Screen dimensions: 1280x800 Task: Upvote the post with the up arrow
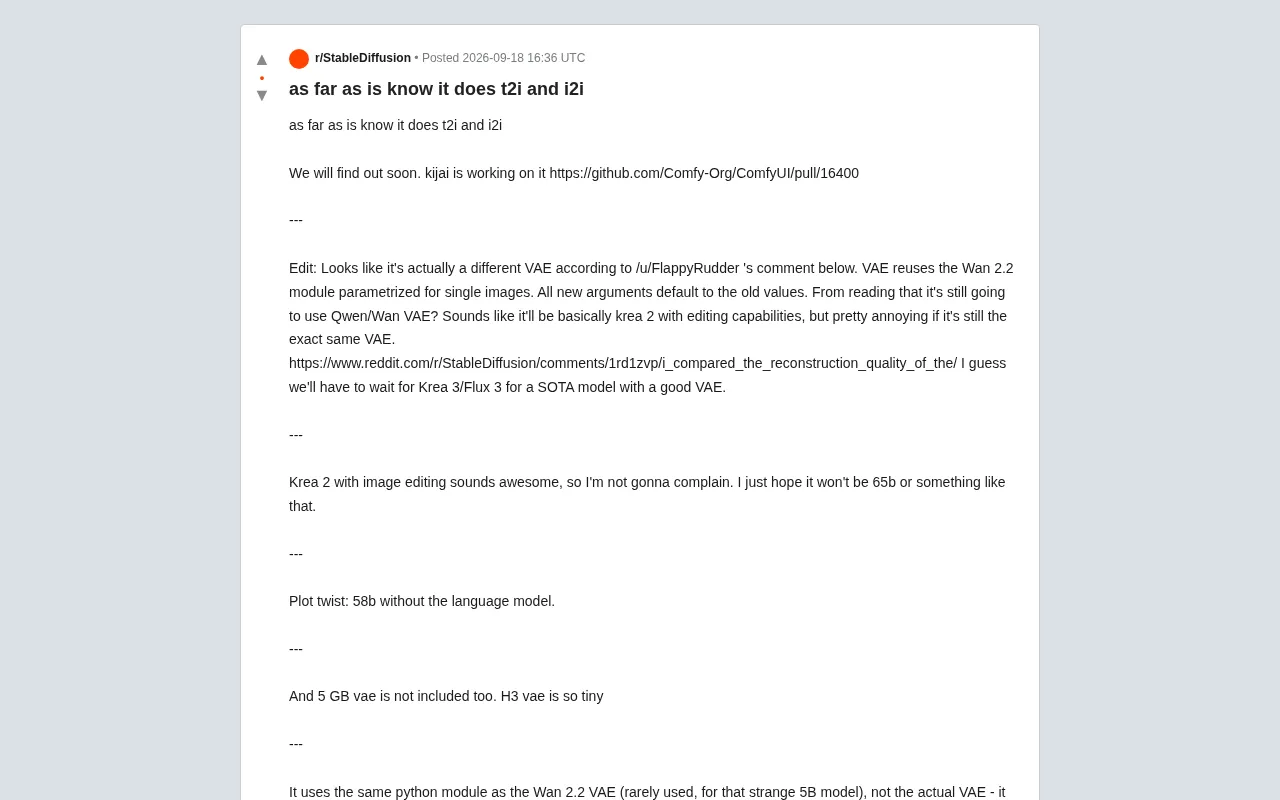click(262, 60)
